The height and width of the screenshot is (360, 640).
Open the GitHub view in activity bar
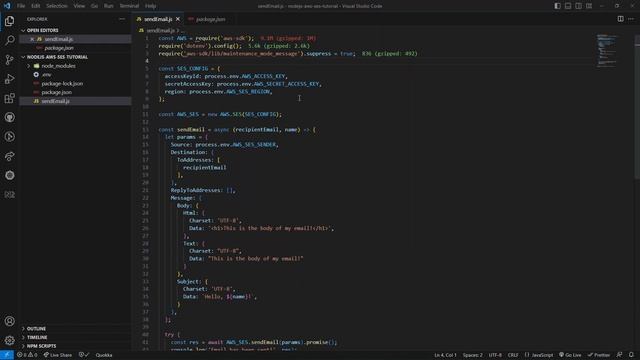pyautogui.click(x=9, y=118)
